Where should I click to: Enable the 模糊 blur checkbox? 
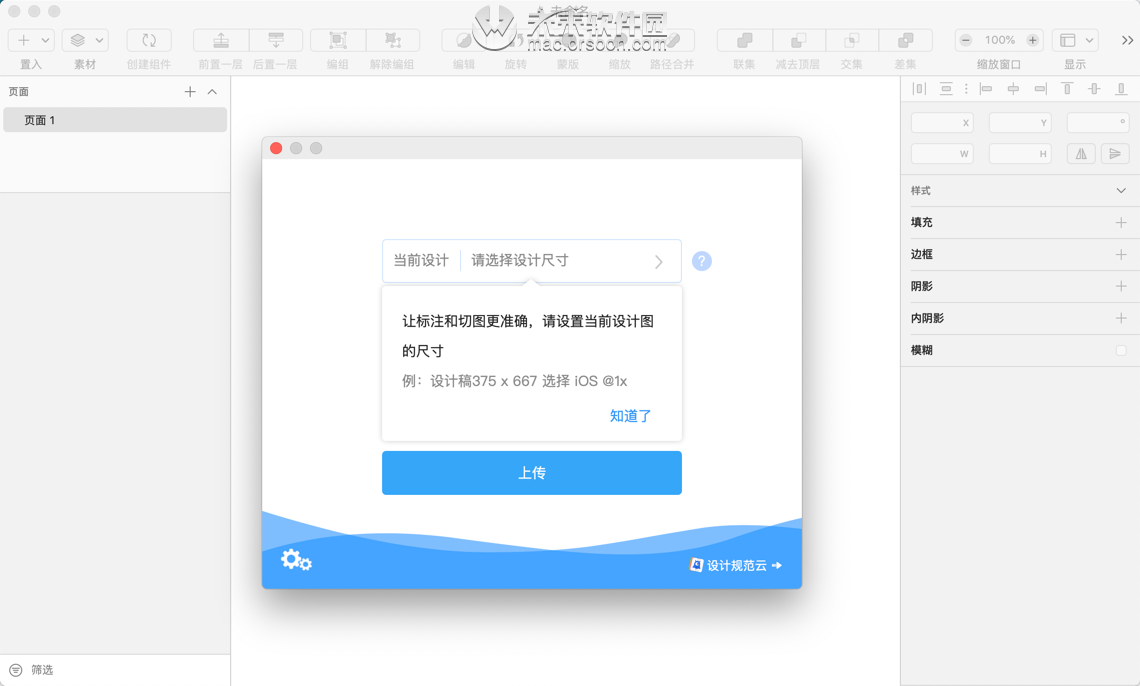tap(1121, 350)
